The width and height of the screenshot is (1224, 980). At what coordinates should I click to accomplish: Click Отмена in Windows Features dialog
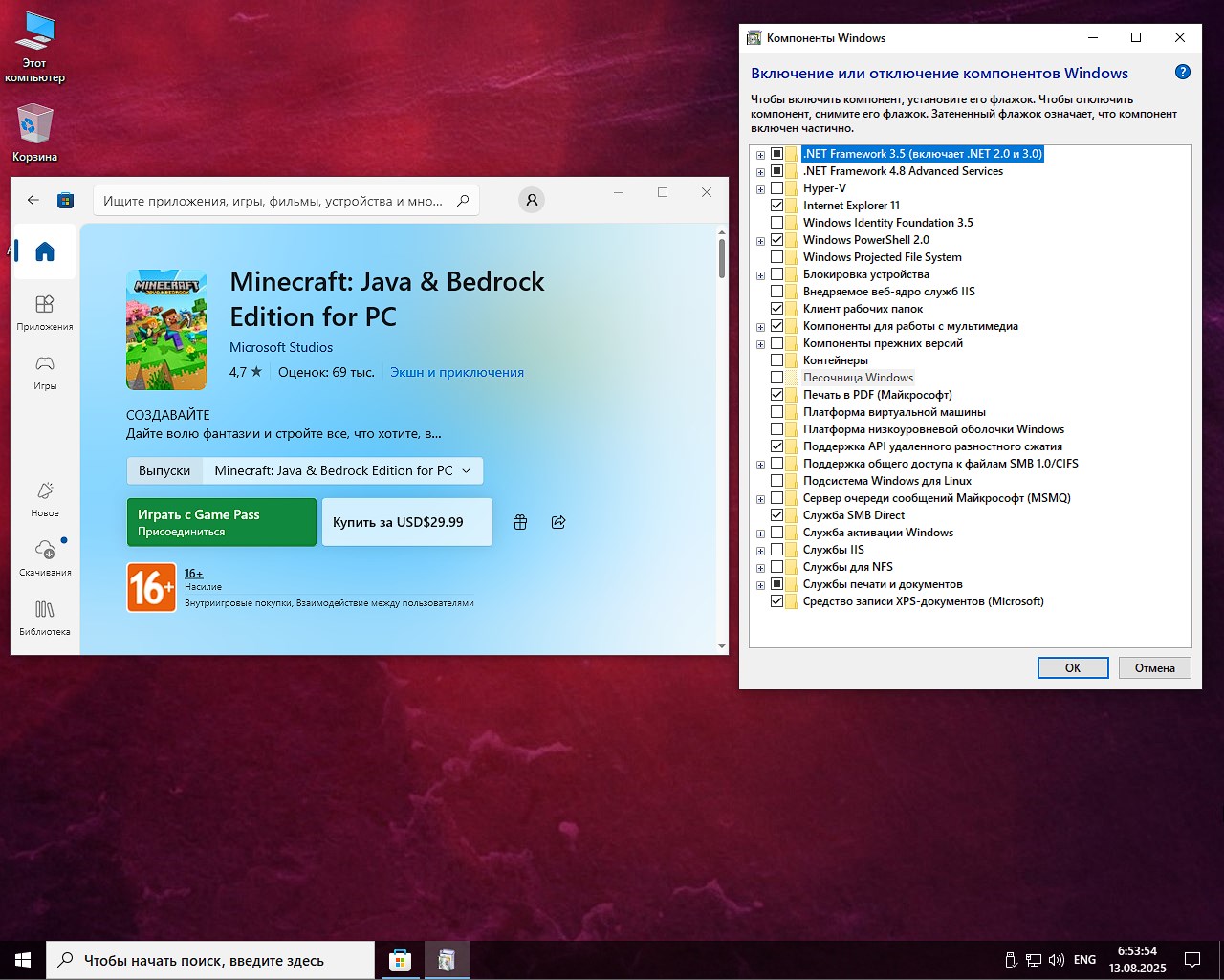pyautogui.click(x=1155, y=667)
